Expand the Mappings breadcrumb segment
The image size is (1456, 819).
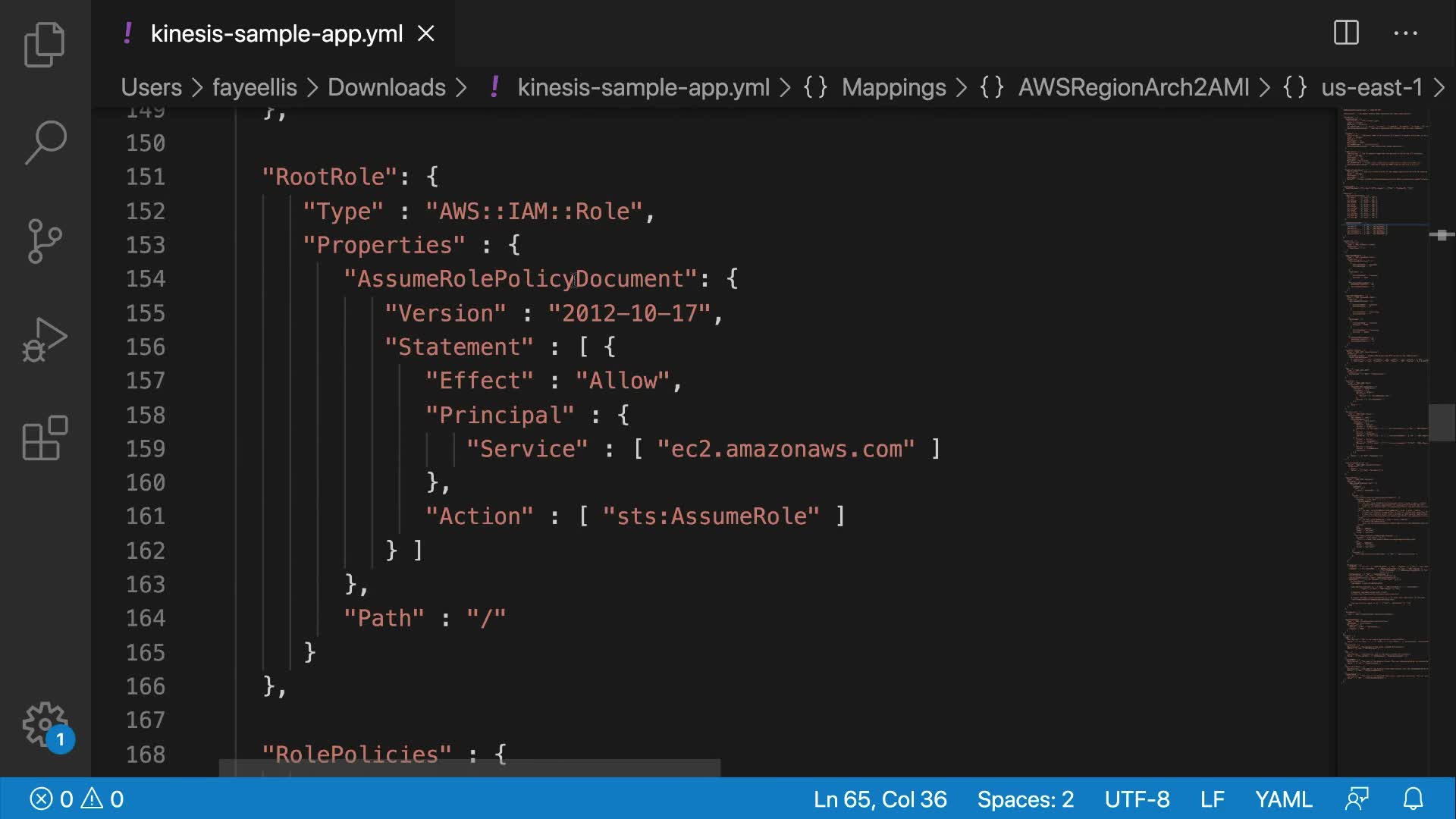(x=893, y=87)
